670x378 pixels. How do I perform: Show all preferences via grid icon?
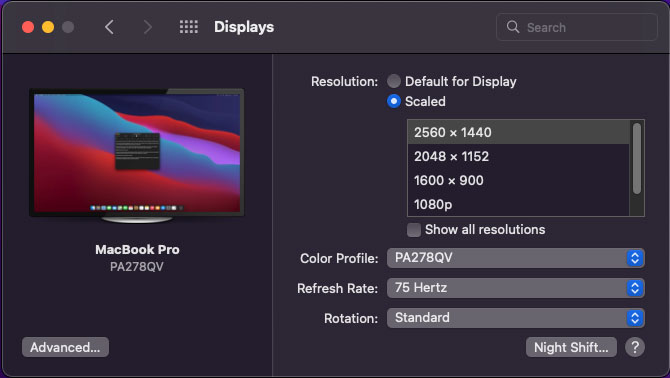[x=188, y=27]
